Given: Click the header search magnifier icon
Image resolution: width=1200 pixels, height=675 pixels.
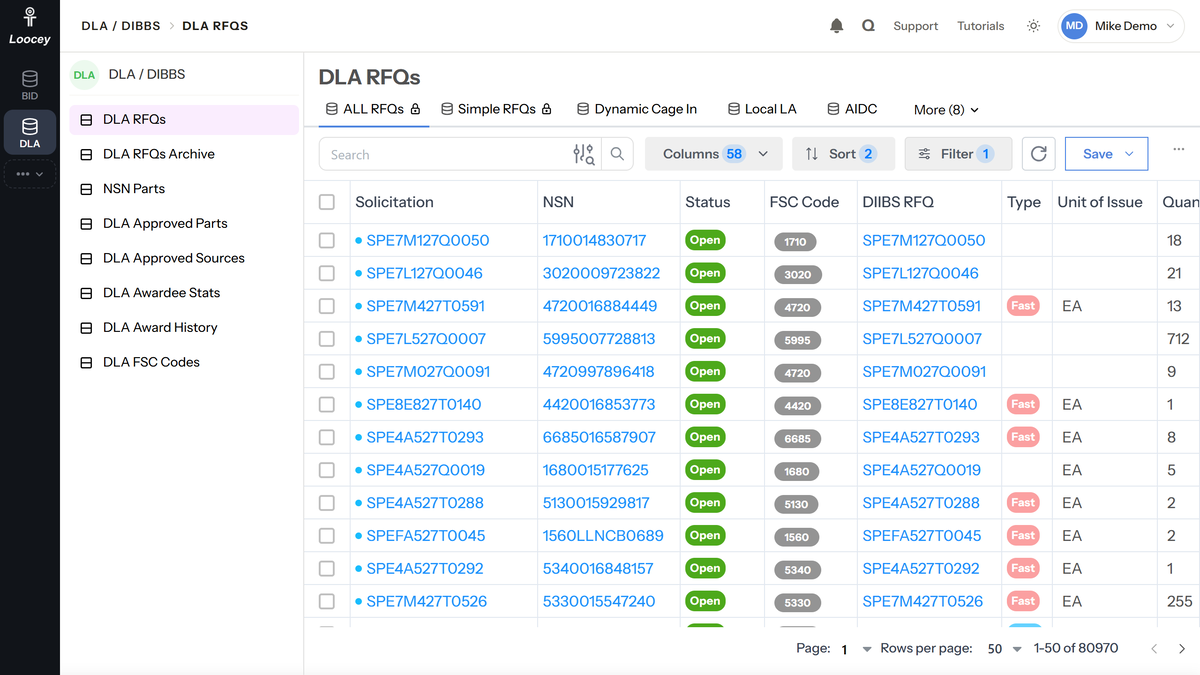Looking at the screenshot, I should point(868,26).
